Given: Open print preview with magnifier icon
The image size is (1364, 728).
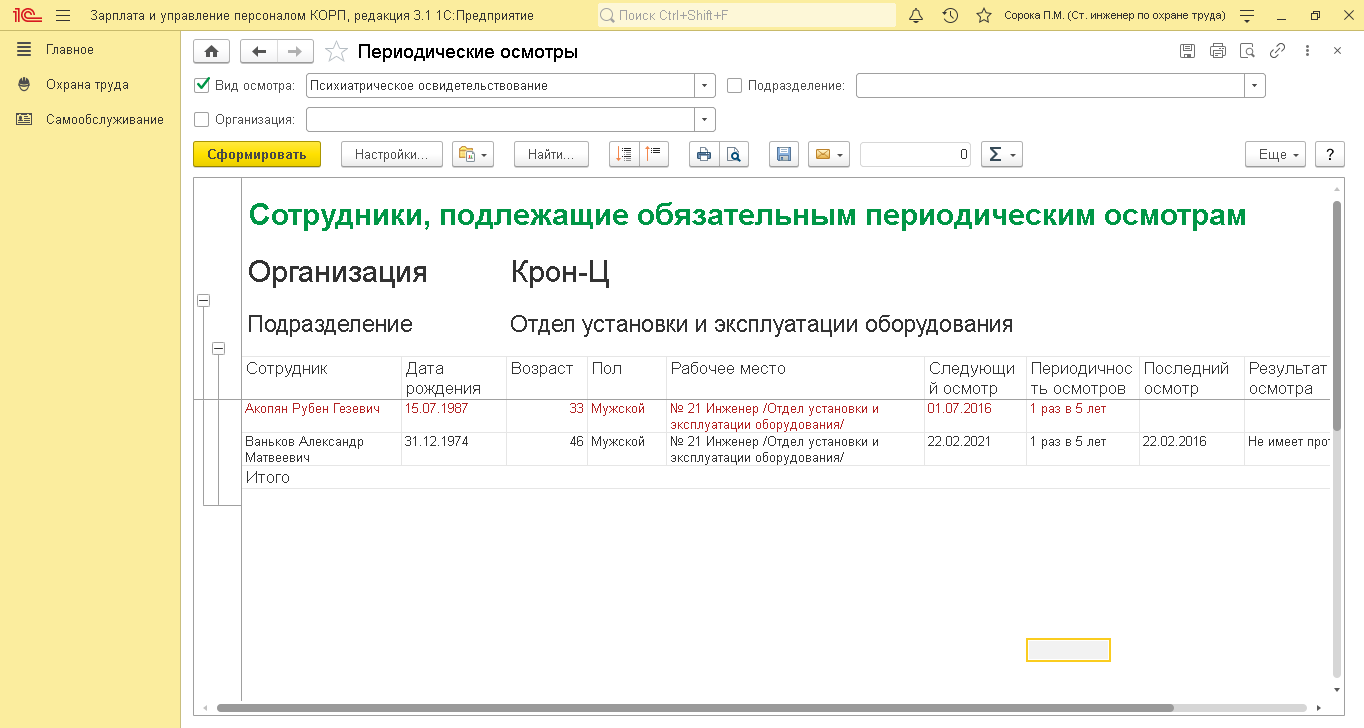Looking at the screenshot, I should point(734,154).
